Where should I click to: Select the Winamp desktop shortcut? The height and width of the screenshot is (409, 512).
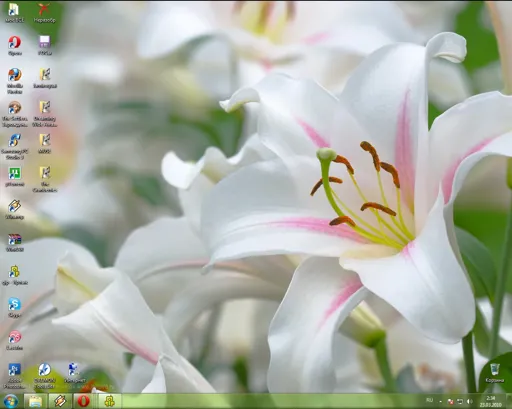point(14,209)
